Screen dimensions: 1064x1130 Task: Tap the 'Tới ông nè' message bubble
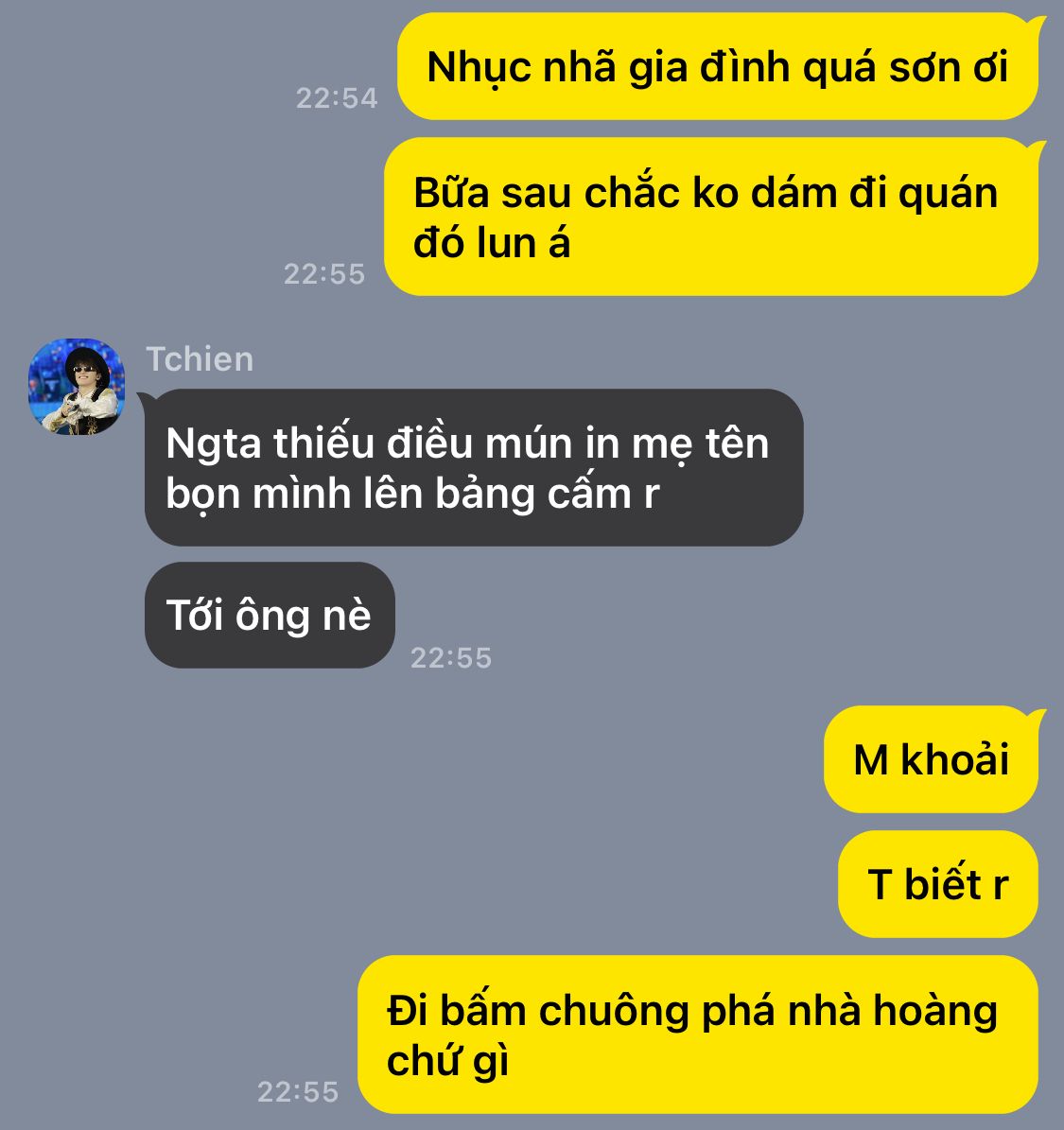(x=270, y=615)
